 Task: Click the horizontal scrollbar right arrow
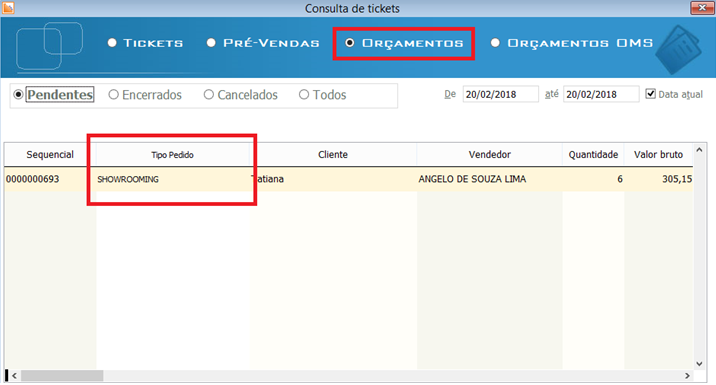click(x=687, y=375)
